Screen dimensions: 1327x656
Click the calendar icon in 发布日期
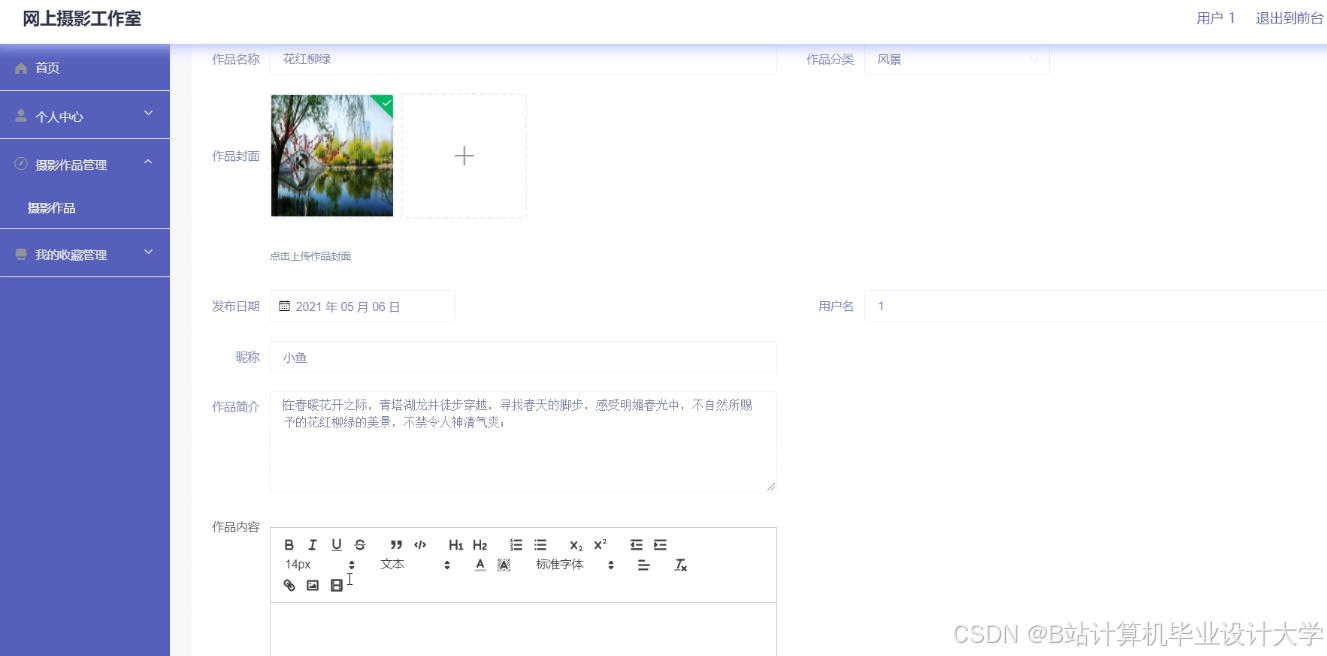pos(284,306)
